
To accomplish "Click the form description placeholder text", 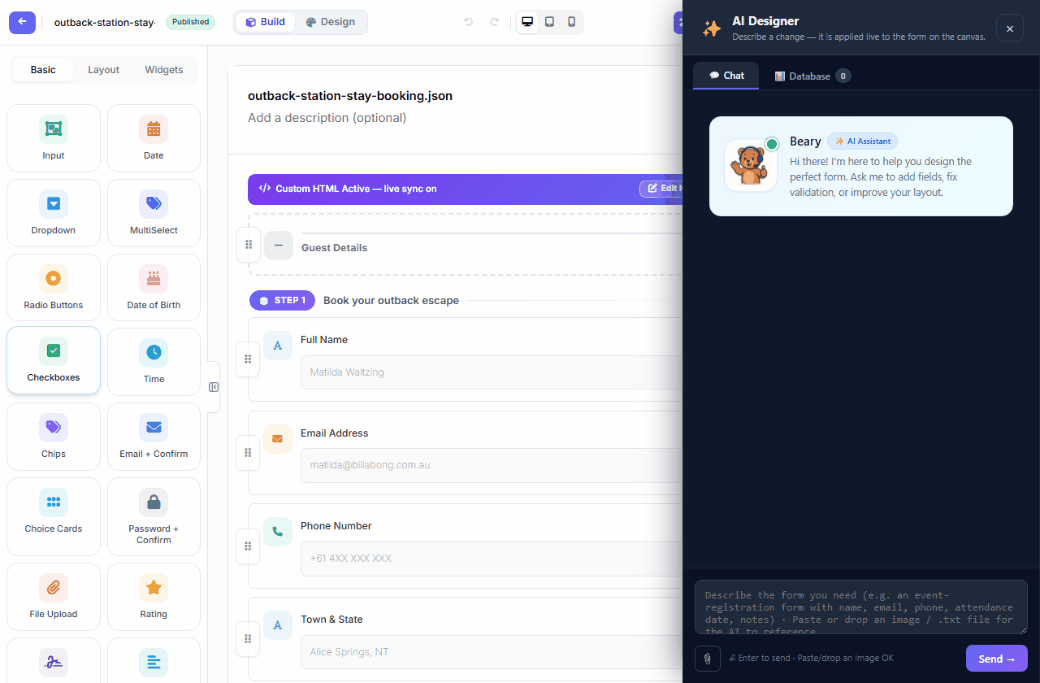I will coord(327,117).
